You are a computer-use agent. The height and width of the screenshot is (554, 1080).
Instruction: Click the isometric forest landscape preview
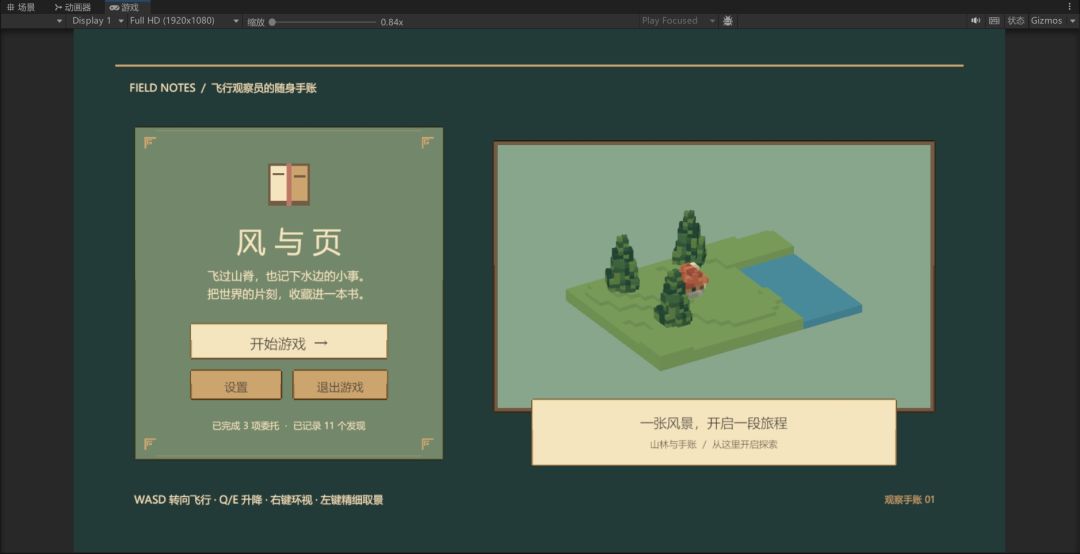pos(714,276)
